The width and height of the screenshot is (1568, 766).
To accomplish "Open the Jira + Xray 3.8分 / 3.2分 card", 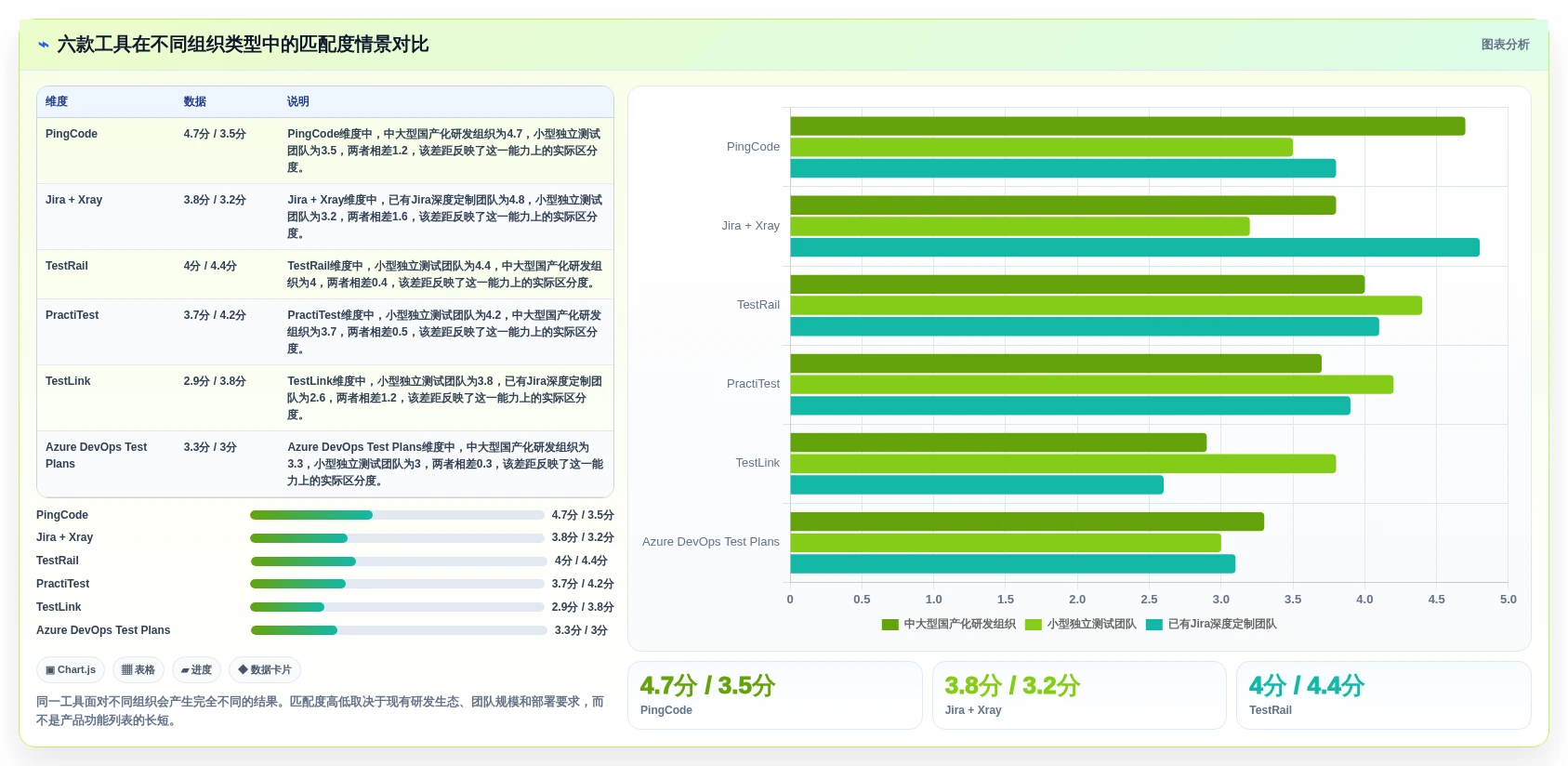I will (1079, 695).
